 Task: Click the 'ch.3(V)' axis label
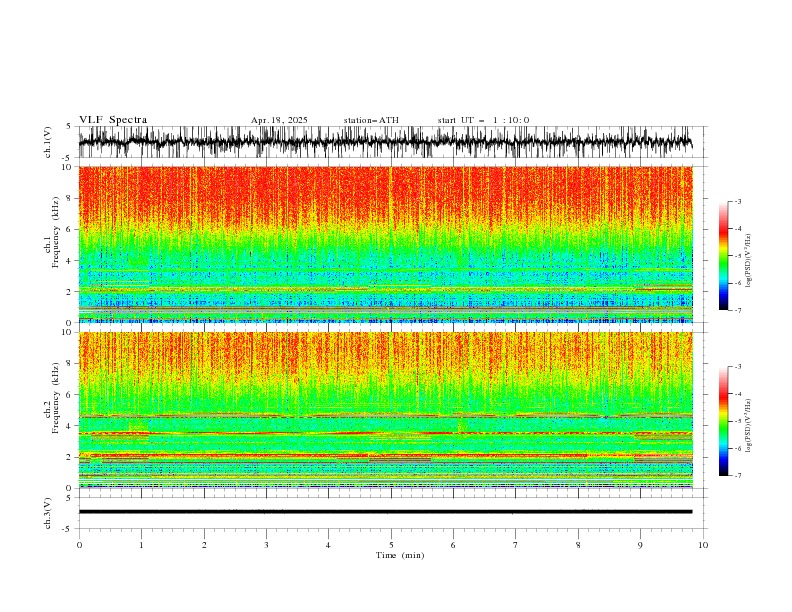point(48,513)
